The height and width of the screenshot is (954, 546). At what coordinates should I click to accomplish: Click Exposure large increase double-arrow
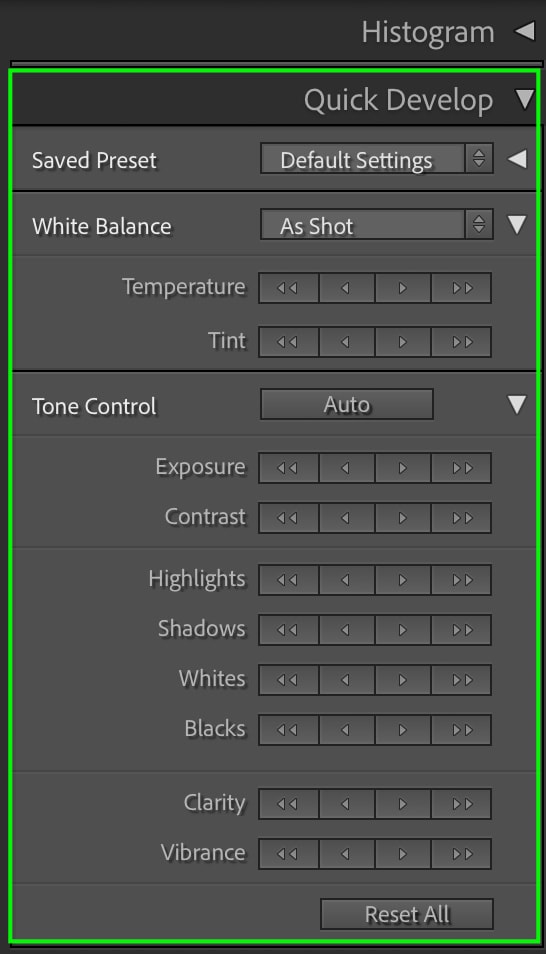(461, 468)
